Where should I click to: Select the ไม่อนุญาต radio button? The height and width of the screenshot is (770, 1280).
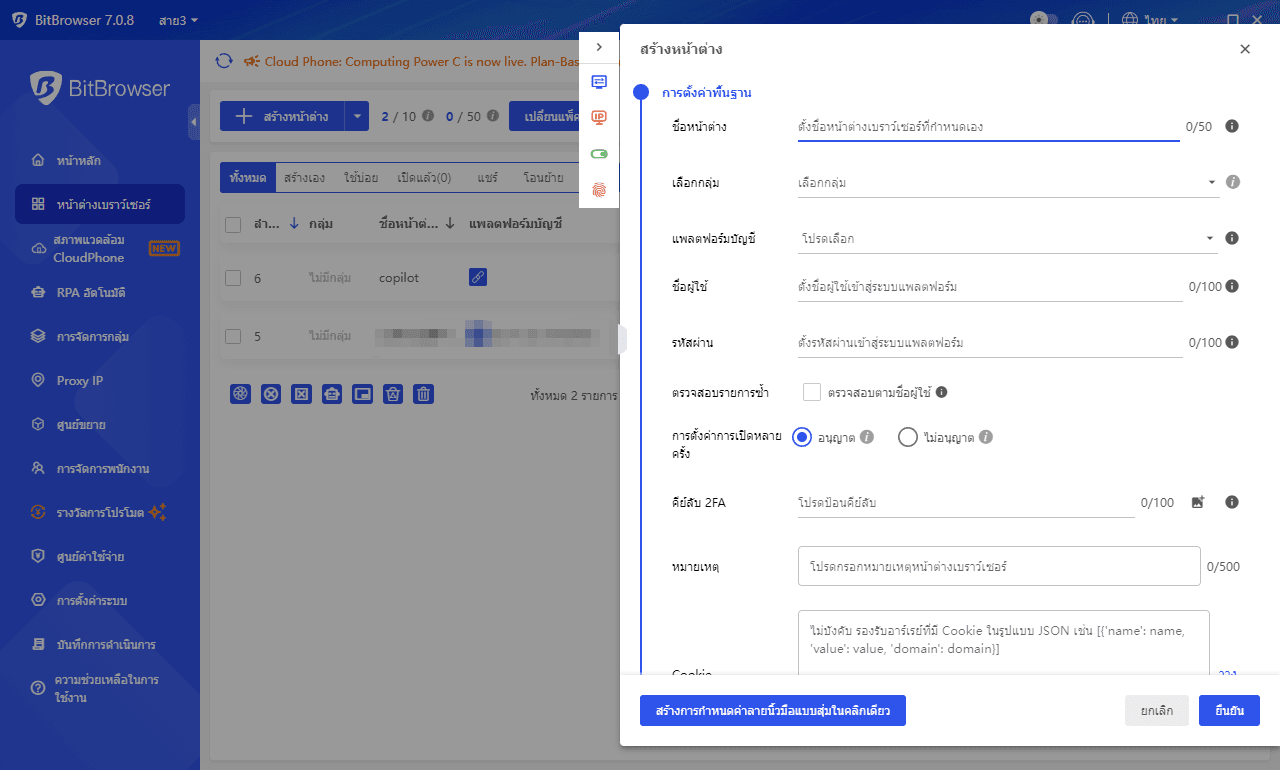click(908, 437)
